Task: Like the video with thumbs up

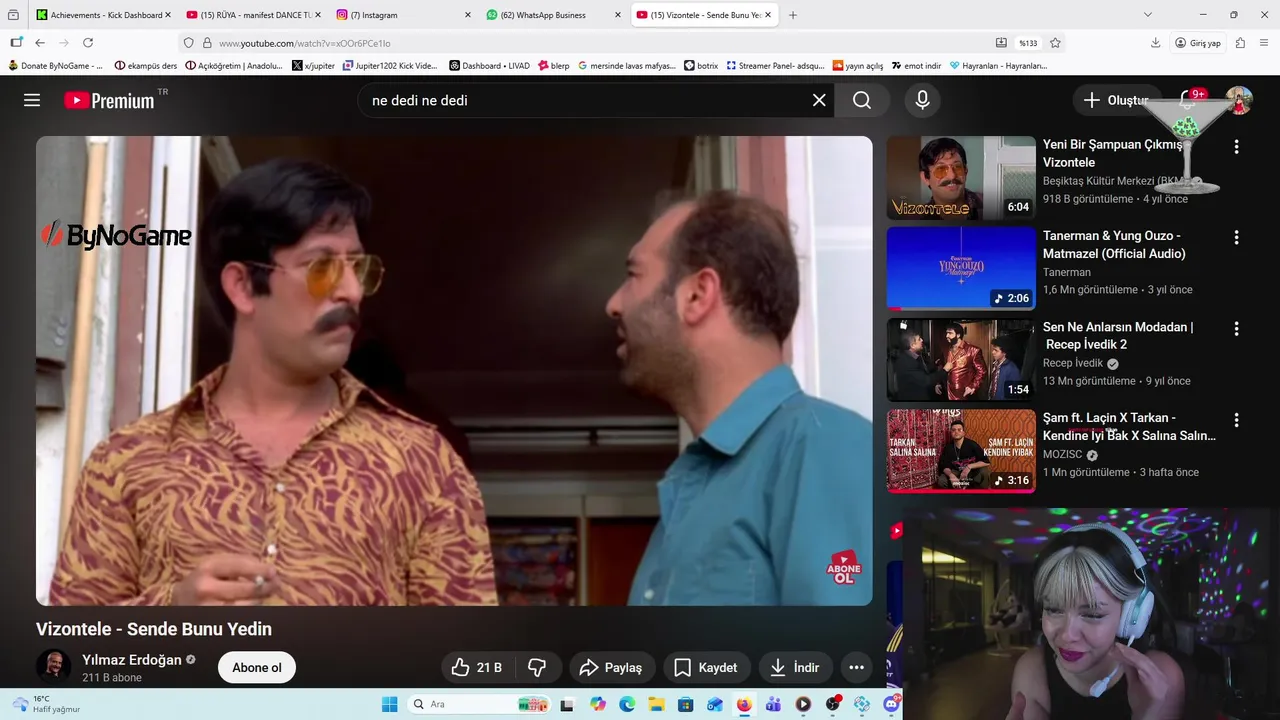Action: 476,667
